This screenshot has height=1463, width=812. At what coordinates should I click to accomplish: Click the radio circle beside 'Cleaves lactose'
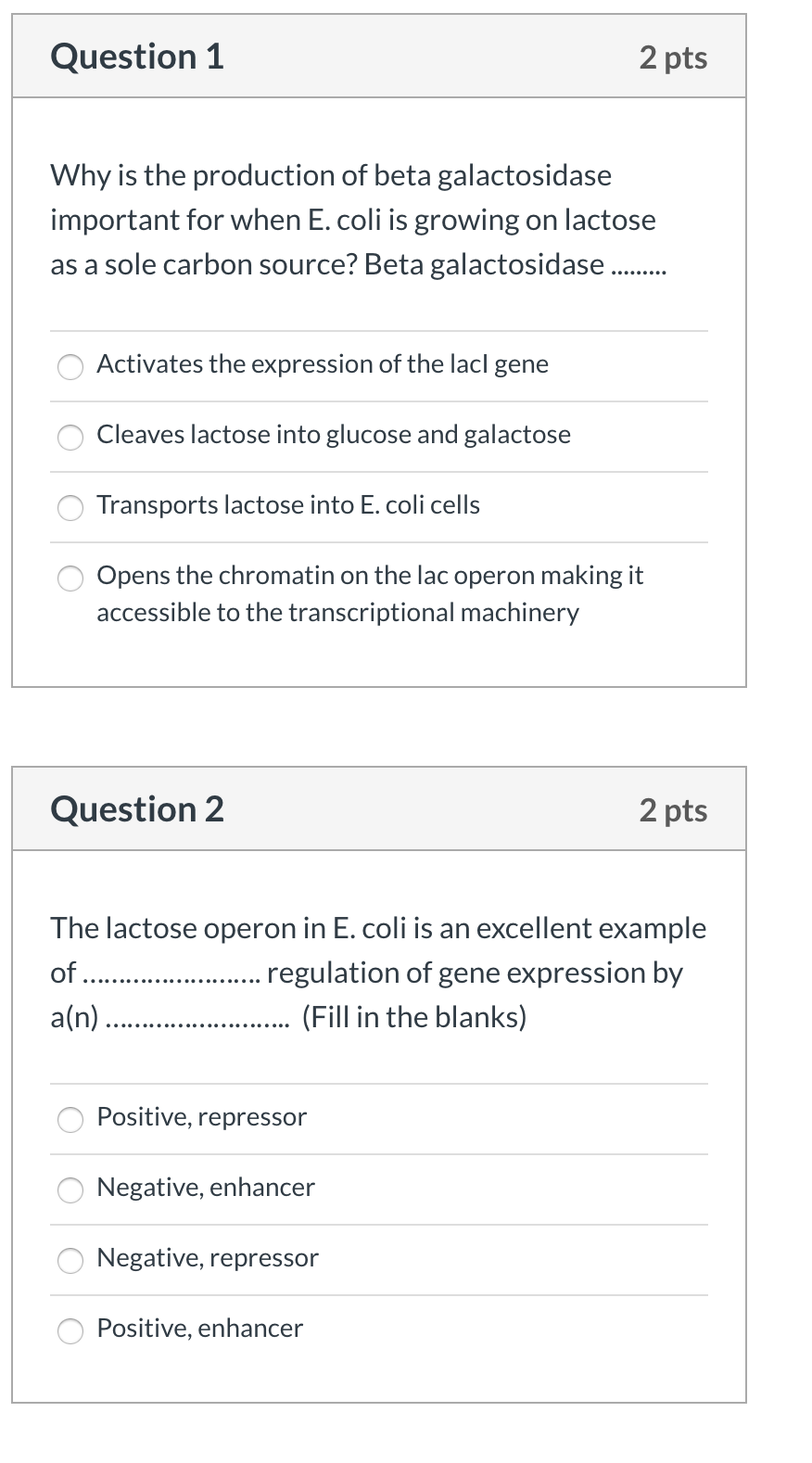pyautogui.click(x=70, y=437)
